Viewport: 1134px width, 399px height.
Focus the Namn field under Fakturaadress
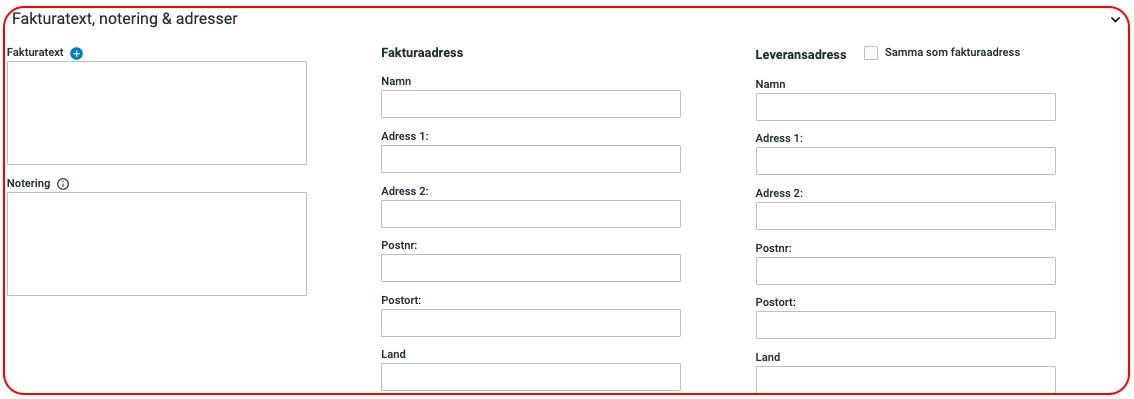coord(531,104)
